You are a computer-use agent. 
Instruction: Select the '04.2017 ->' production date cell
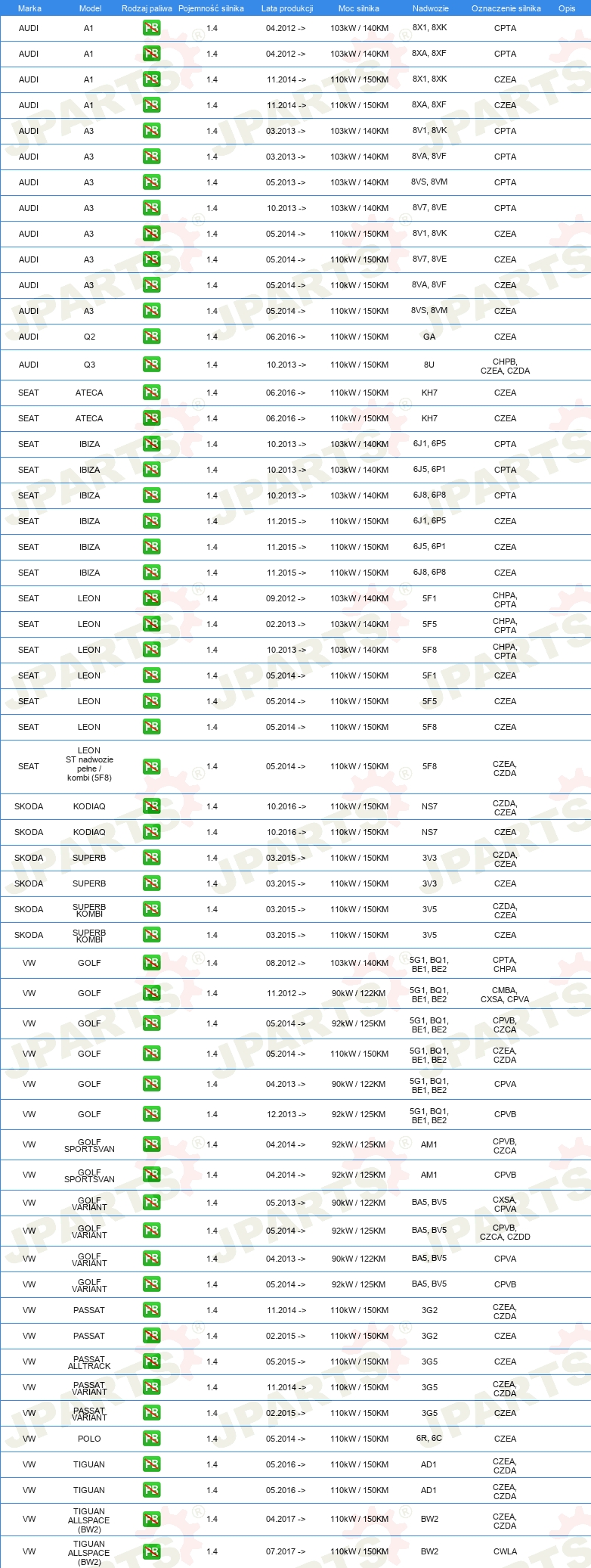[286, 1519]
